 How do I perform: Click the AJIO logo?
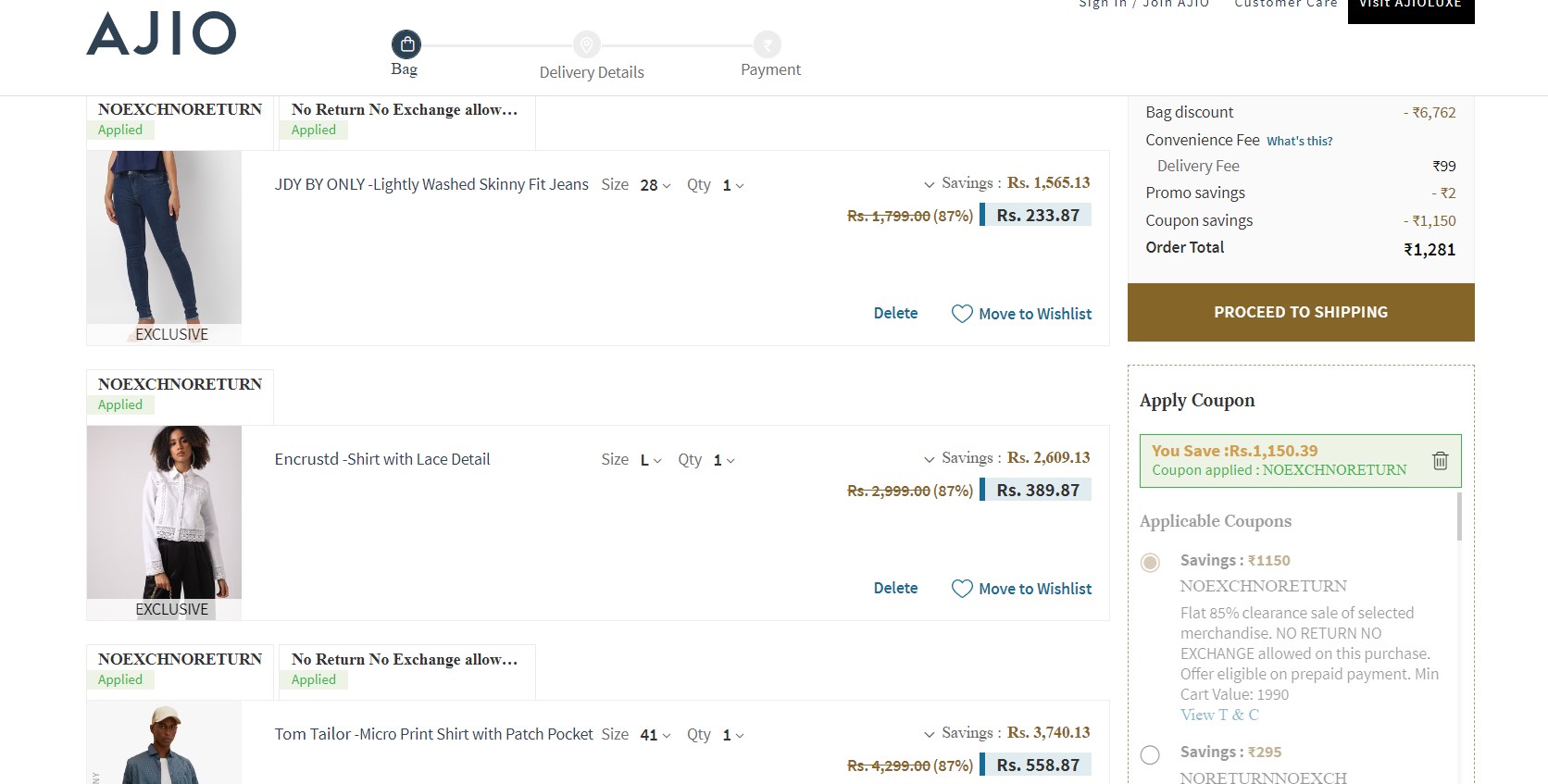tap(161, 33)
